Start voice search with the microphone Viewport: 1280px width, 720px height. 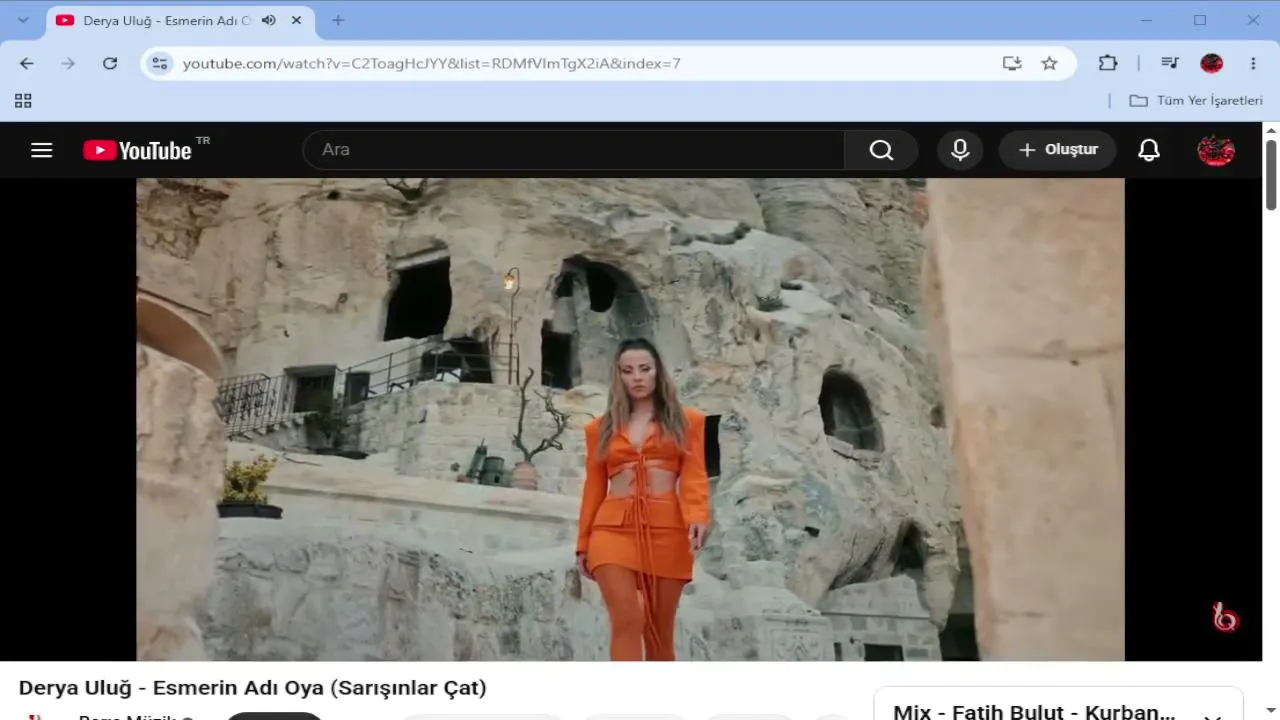pos(960,150)
